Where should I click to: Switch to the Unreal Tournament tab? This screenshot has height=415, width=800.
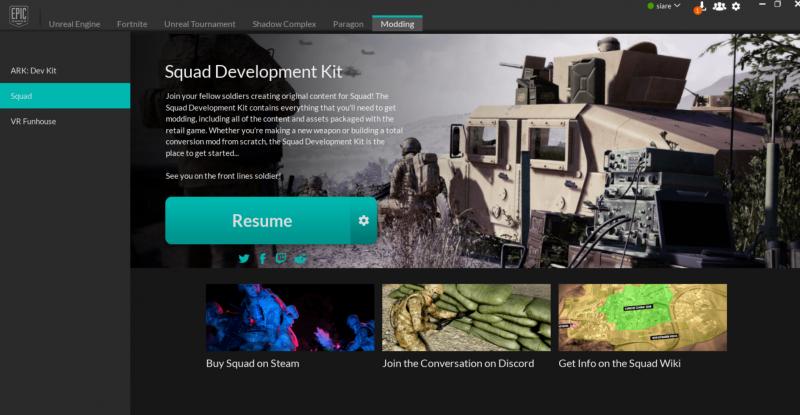click(199, 24)
